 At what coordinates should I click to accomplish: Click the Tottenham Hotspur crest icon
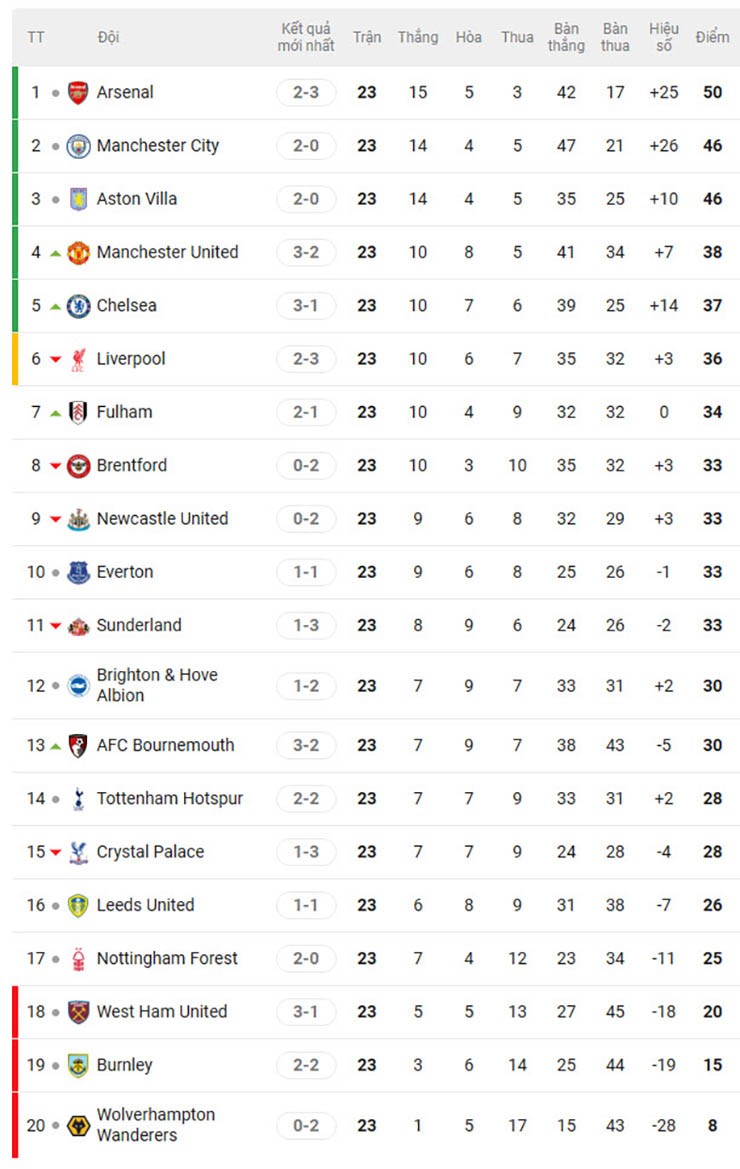pyautogui.click(x=78, y=799)
